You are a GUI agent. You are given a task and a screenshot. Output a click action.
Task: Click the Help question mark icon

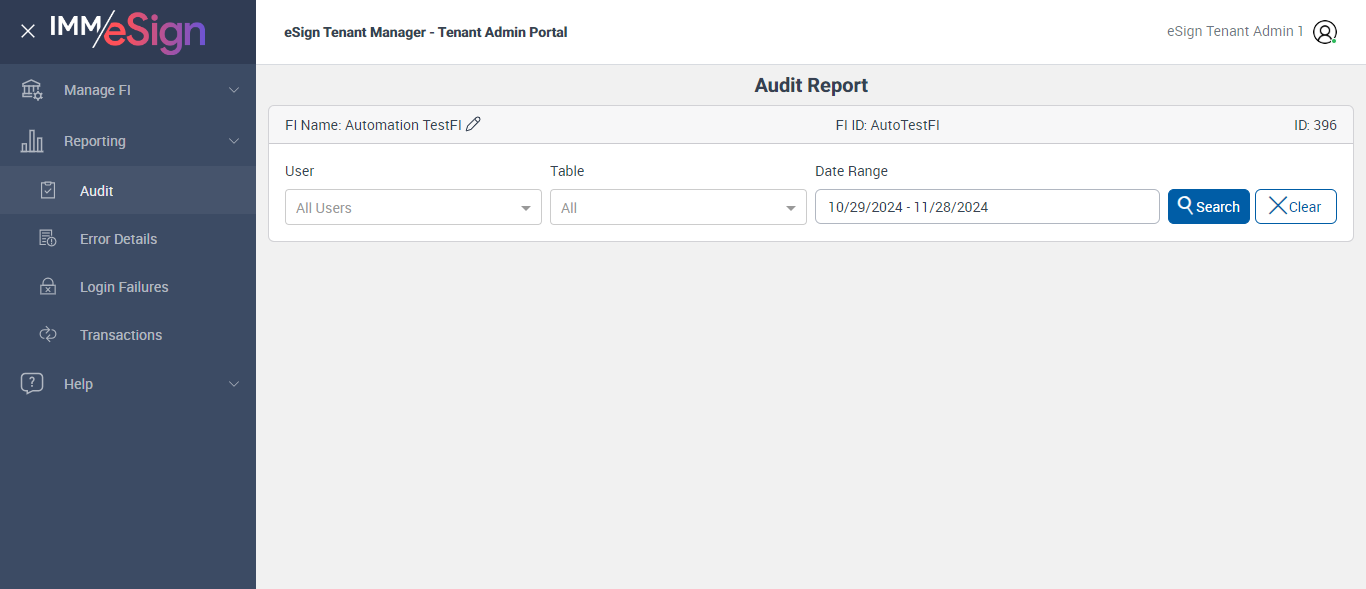[32, 384]
